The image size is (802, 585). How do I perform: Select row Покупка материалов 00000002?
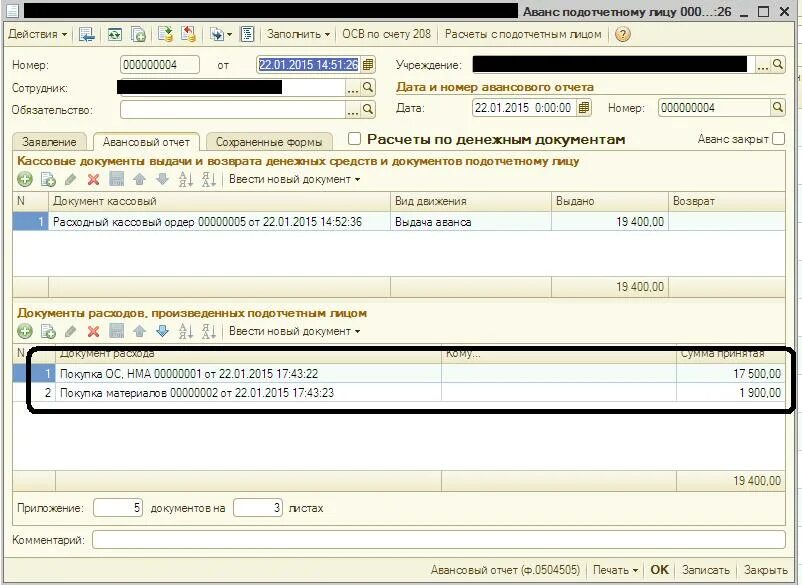click(x=399, y=393)
